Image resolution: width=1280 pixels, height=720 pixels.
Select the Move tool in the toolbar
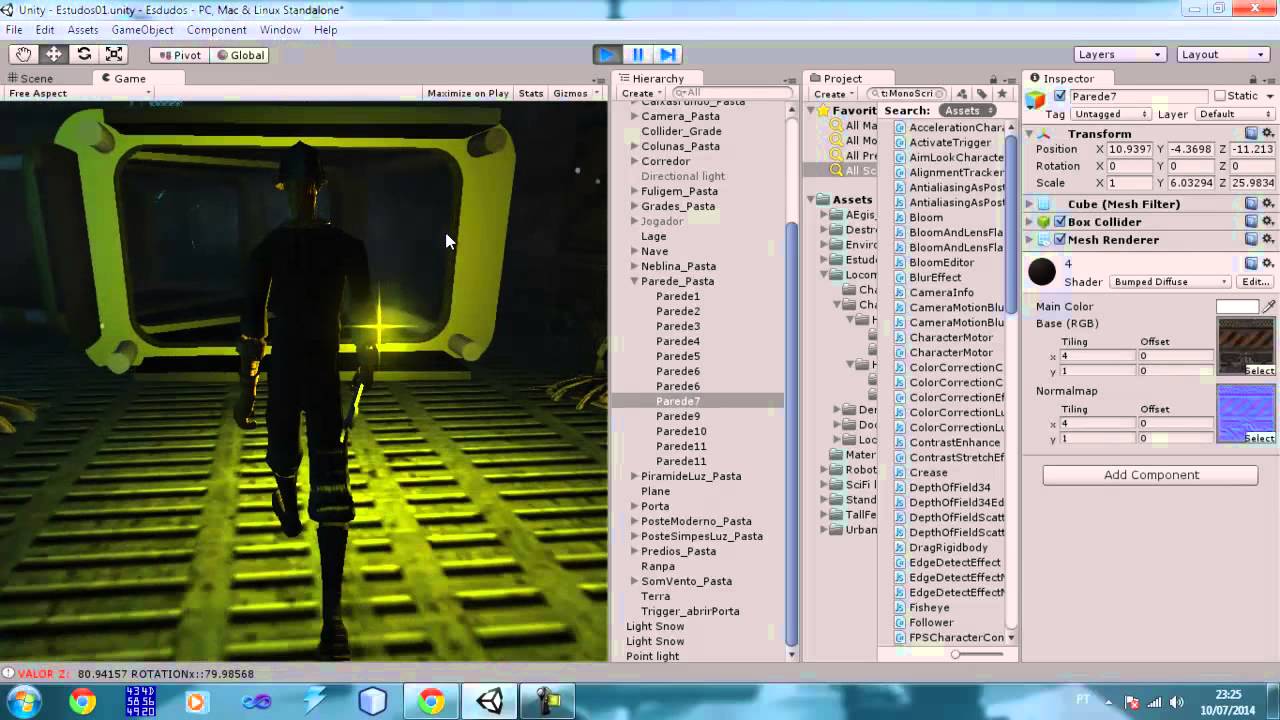(54, 55)
